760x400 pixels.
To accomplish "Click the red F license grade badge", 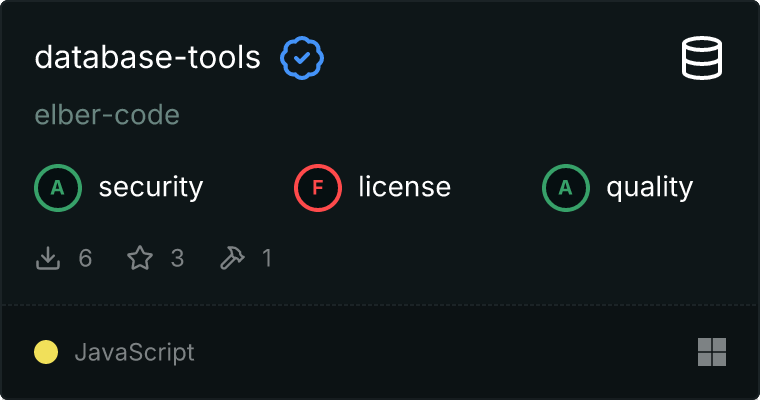I will click(318, 187).
